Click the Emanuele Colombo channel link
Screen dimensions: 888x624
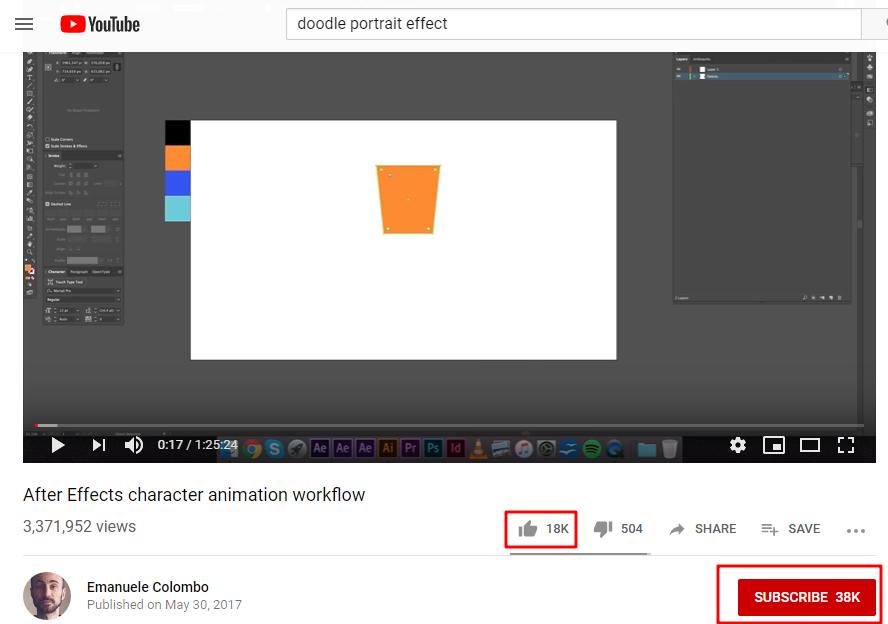click(148, 587)
